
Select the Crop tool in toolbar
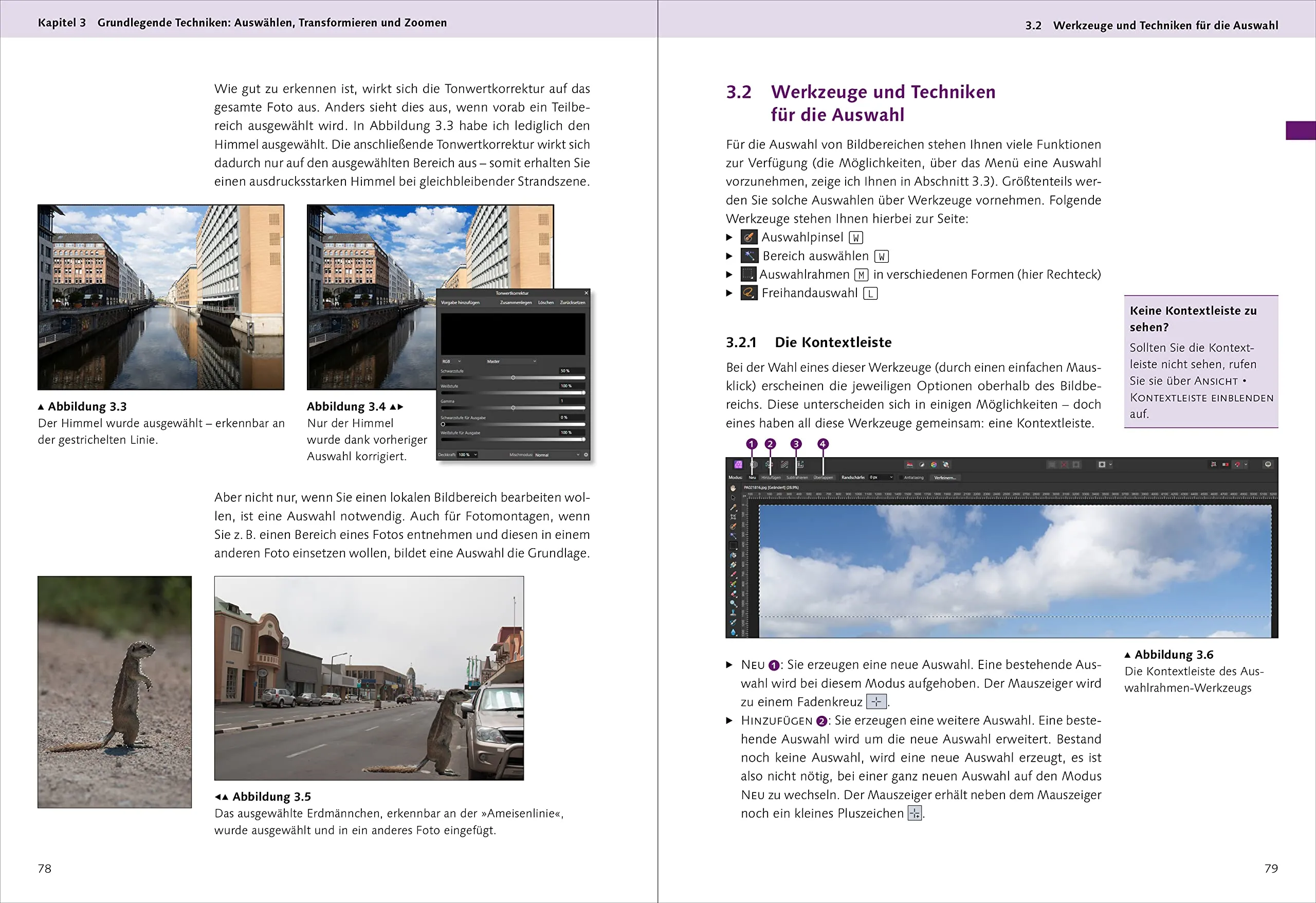tap(734, 517)
